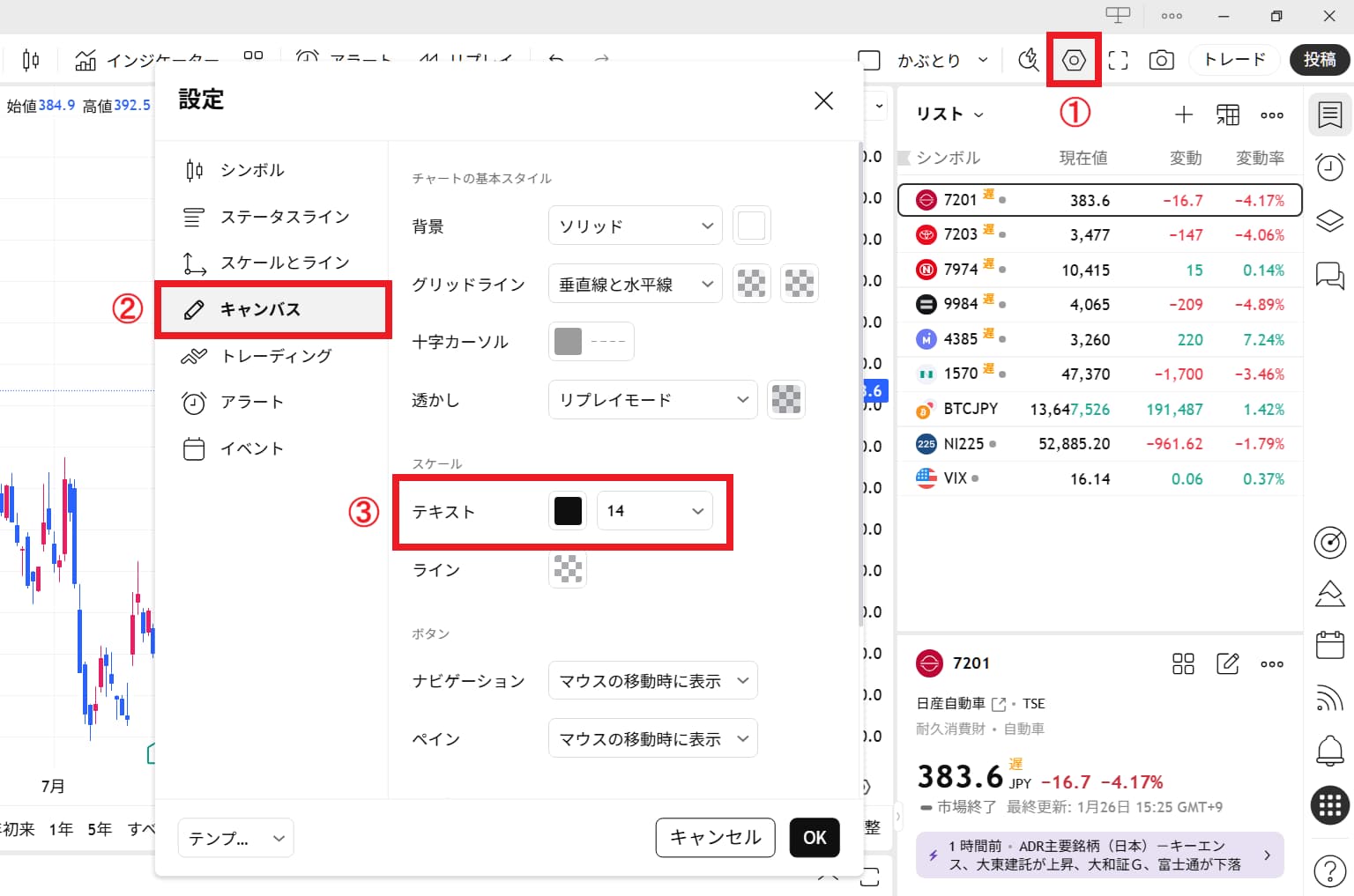Open the chart settings gear icon

tap(1074, 59)
